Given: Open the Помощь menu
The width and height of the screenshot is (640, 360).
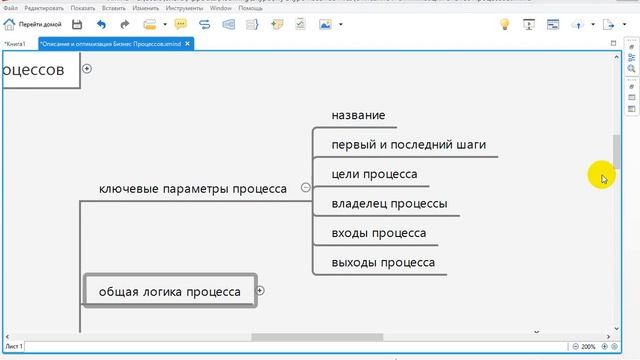Looking at the screenshot, I should (251, 8).
